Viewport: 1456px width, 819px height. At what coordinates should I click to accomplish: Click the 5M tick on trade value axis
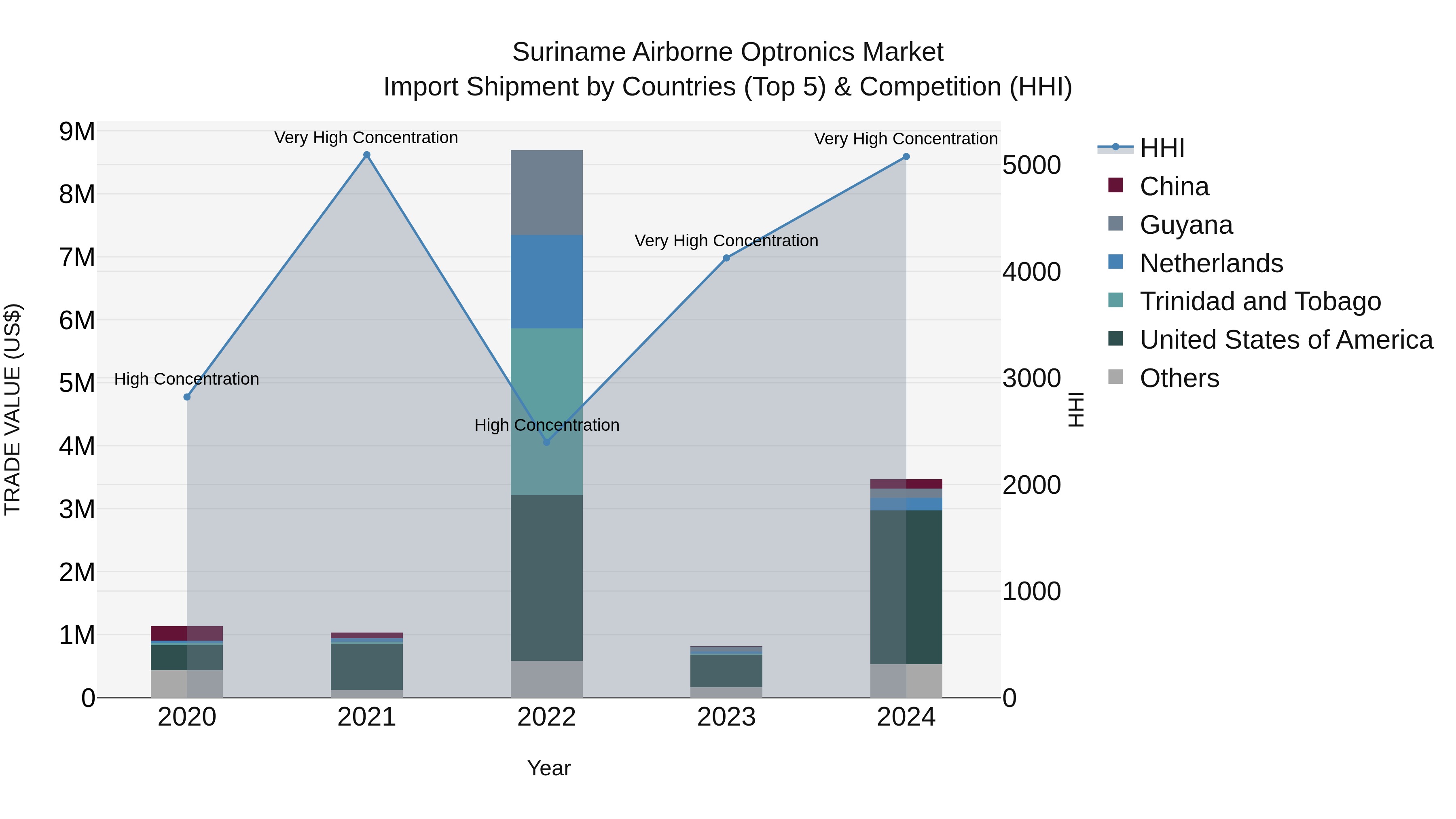click(x=77, y=383)
